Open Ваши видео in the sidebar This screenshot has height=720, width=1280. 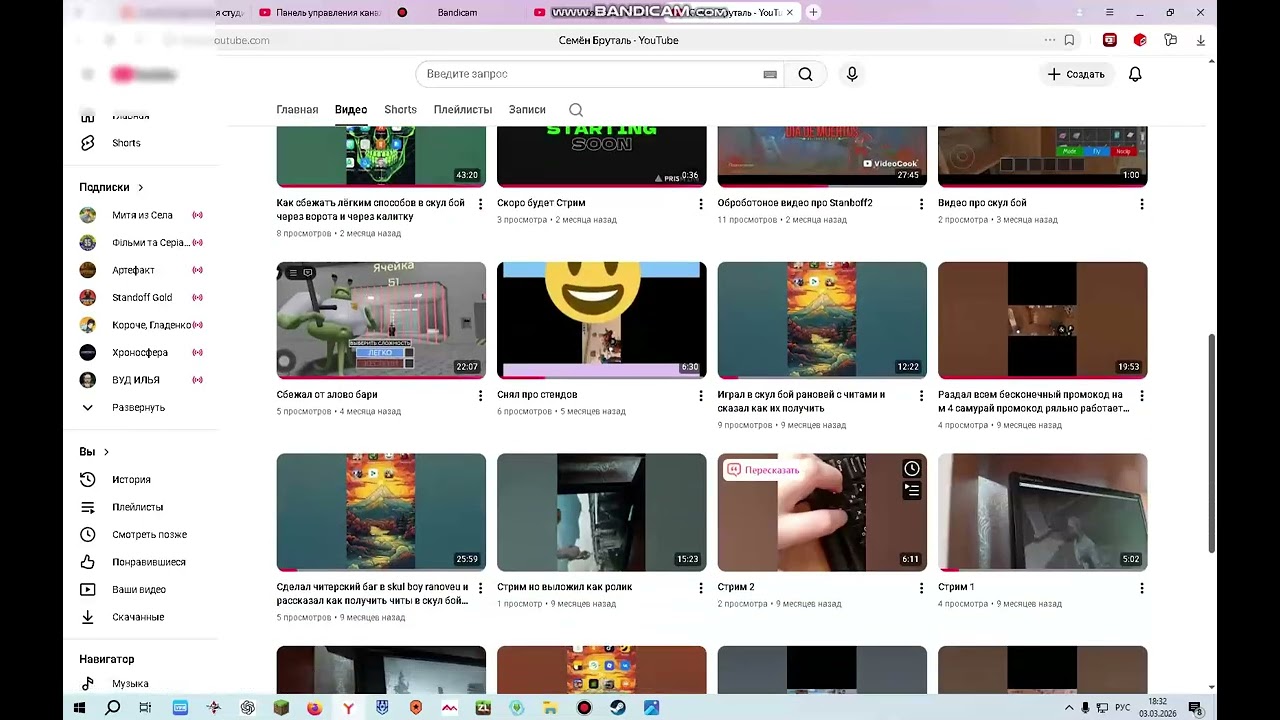point(138,590)
